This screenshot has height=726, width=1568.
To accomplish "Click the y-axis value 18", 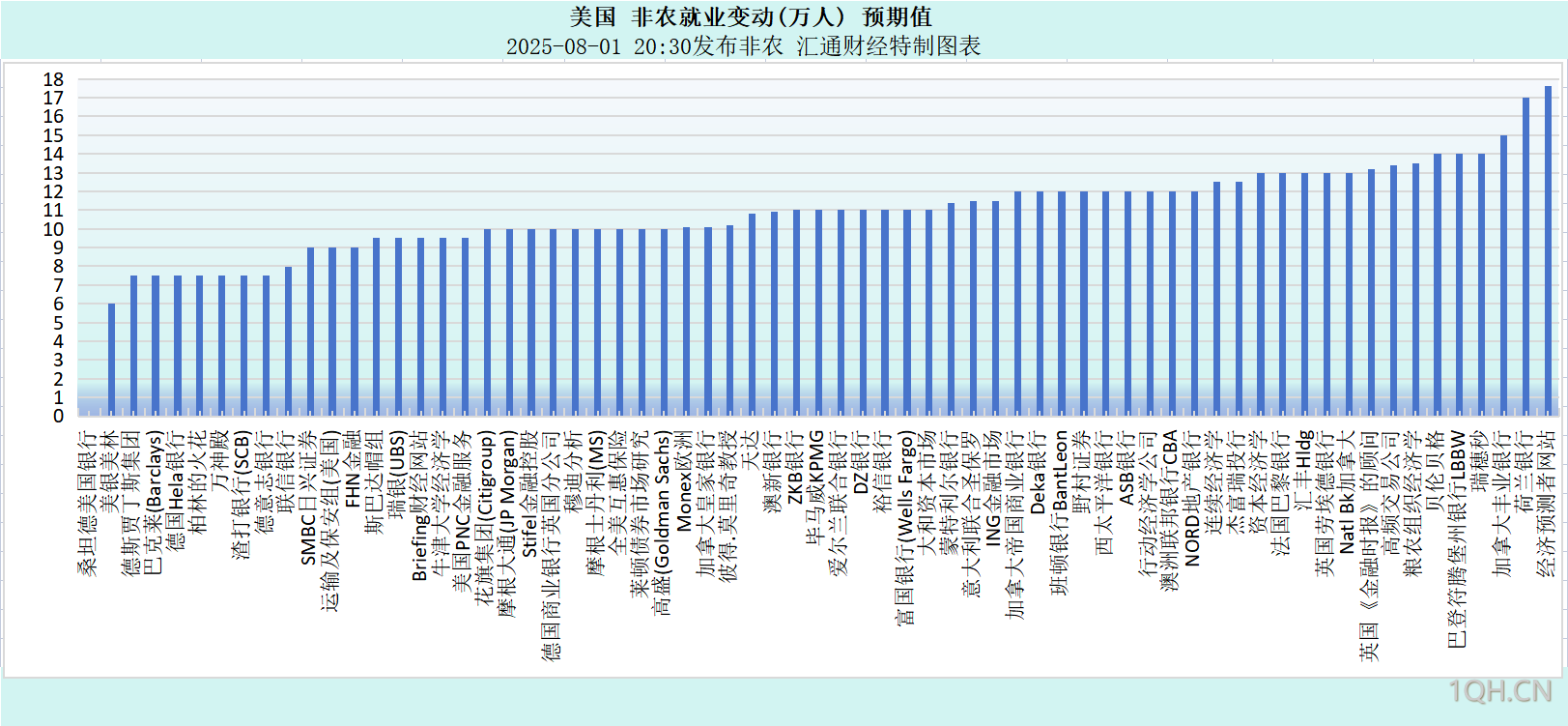I will [53, 79].
